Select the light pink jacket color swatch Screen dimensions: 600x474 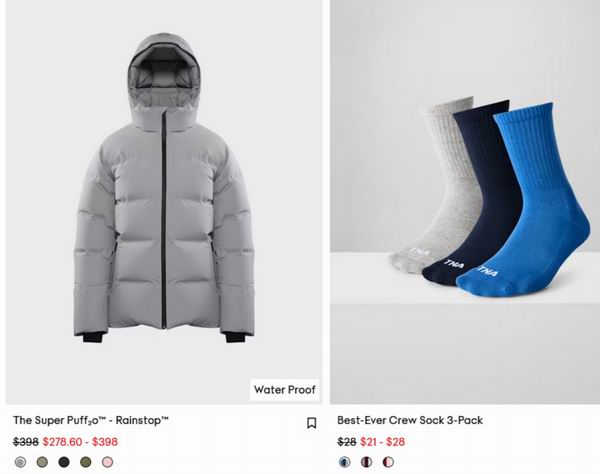(x=108, y=462)
